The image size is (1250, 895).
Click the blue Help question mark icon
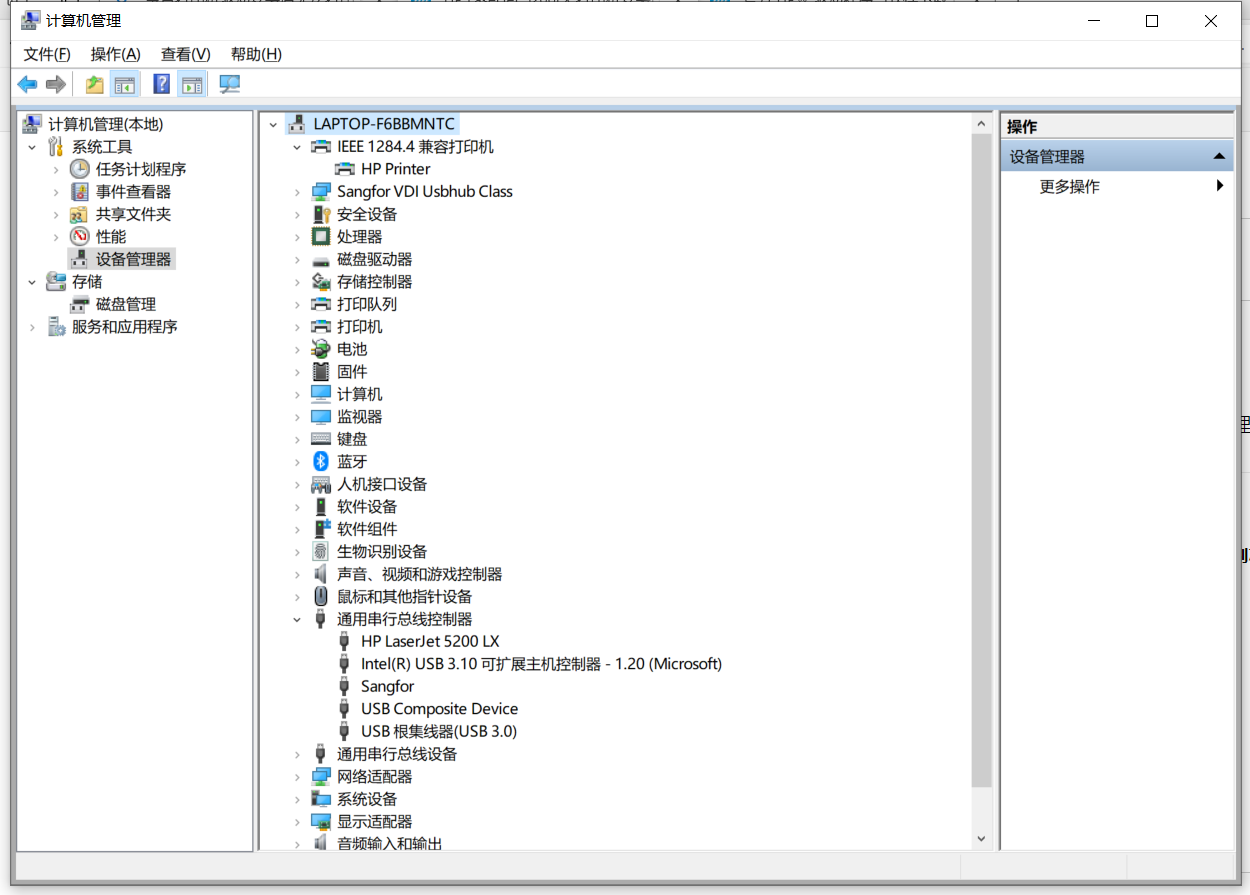pos(161,85)
